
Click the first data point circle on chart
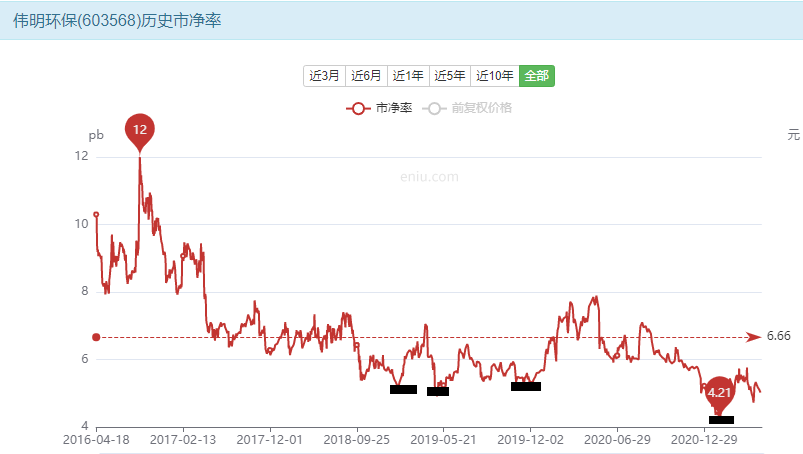[96, 214]
